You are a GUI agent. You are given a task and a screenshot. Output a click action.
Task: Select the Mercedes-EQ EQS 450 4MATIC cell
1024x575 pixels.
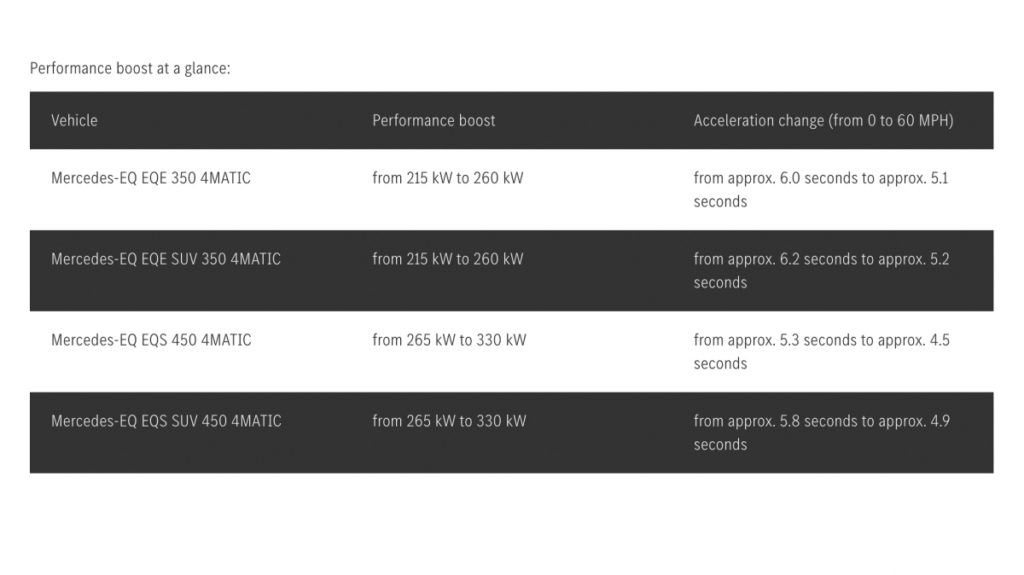point(151,340)
